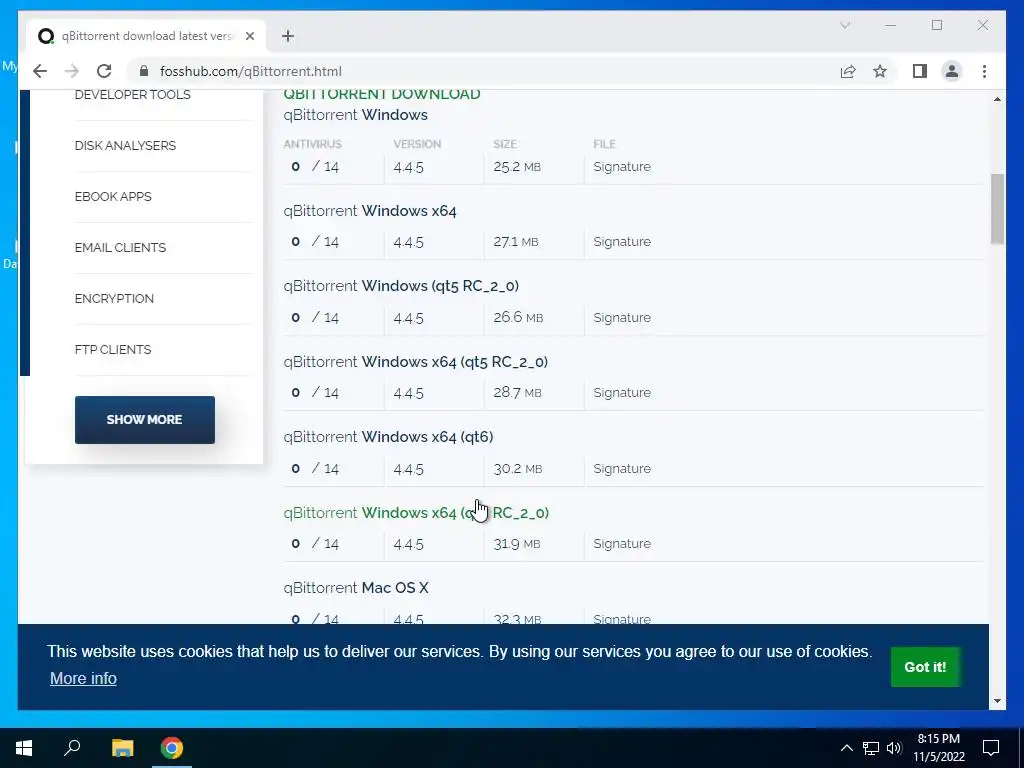Go back to the previous page
This screenshot has height=768, width=1024.
coord(40,71)
